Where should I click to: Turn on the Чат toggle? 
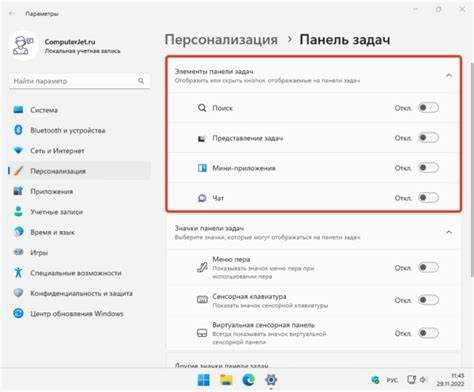pos(429,198)
